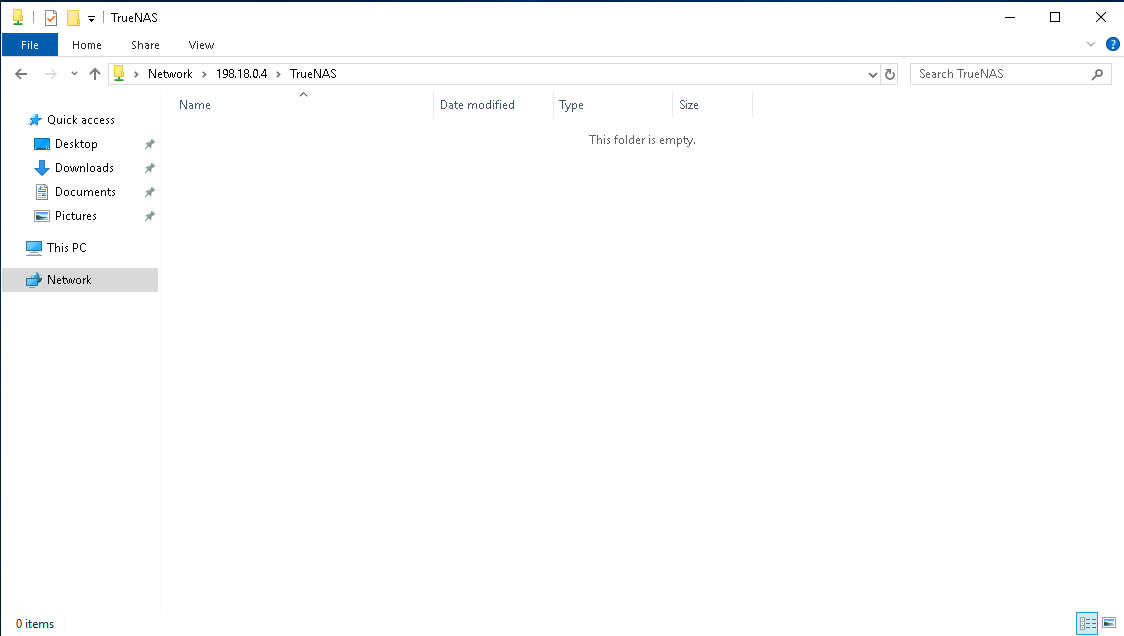Click 198.18.0.4 in the address path

(x=241, y=74)
